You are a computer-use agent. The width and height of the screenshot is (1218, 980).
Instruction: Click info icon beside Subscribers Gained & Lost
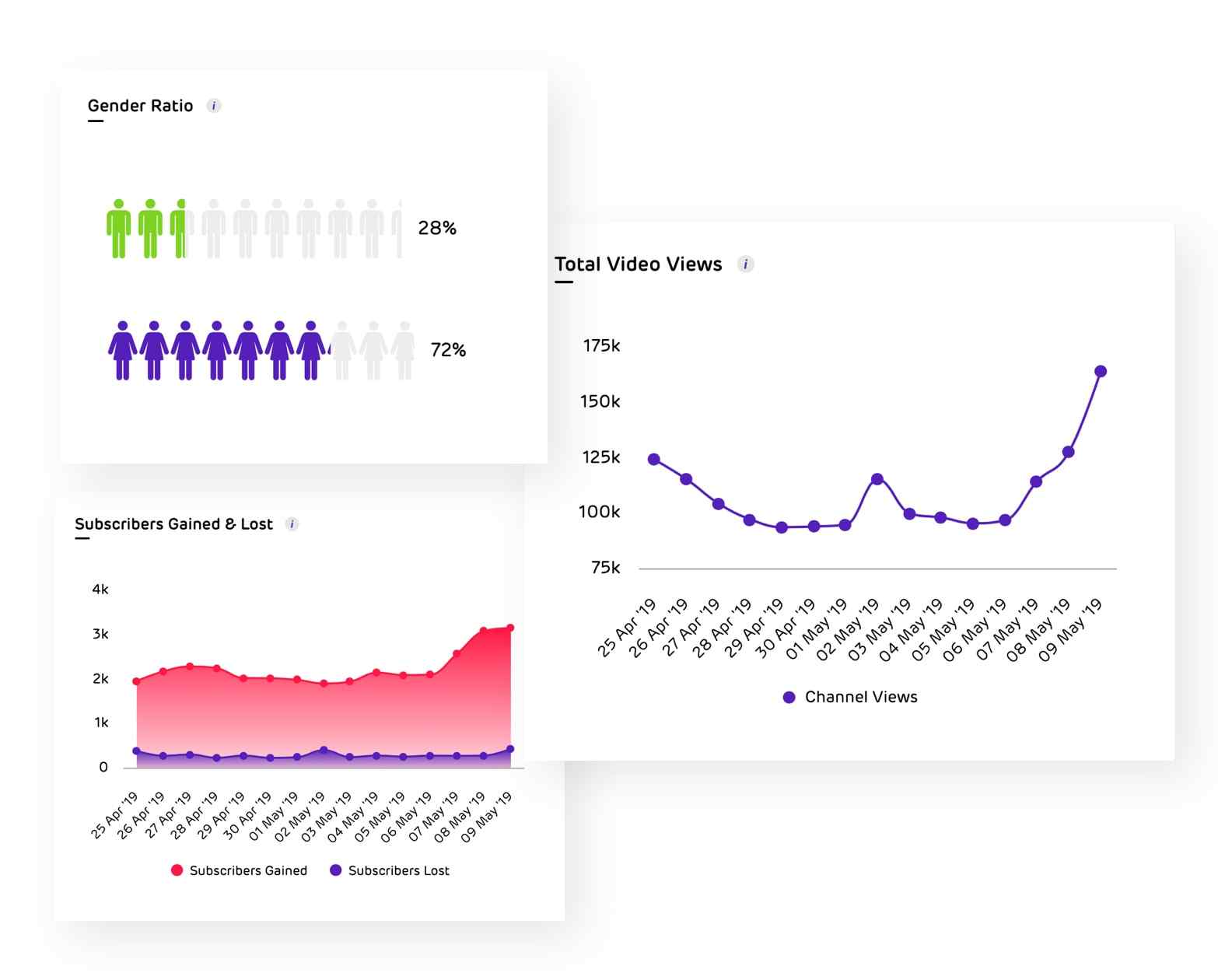click(292, 524)
